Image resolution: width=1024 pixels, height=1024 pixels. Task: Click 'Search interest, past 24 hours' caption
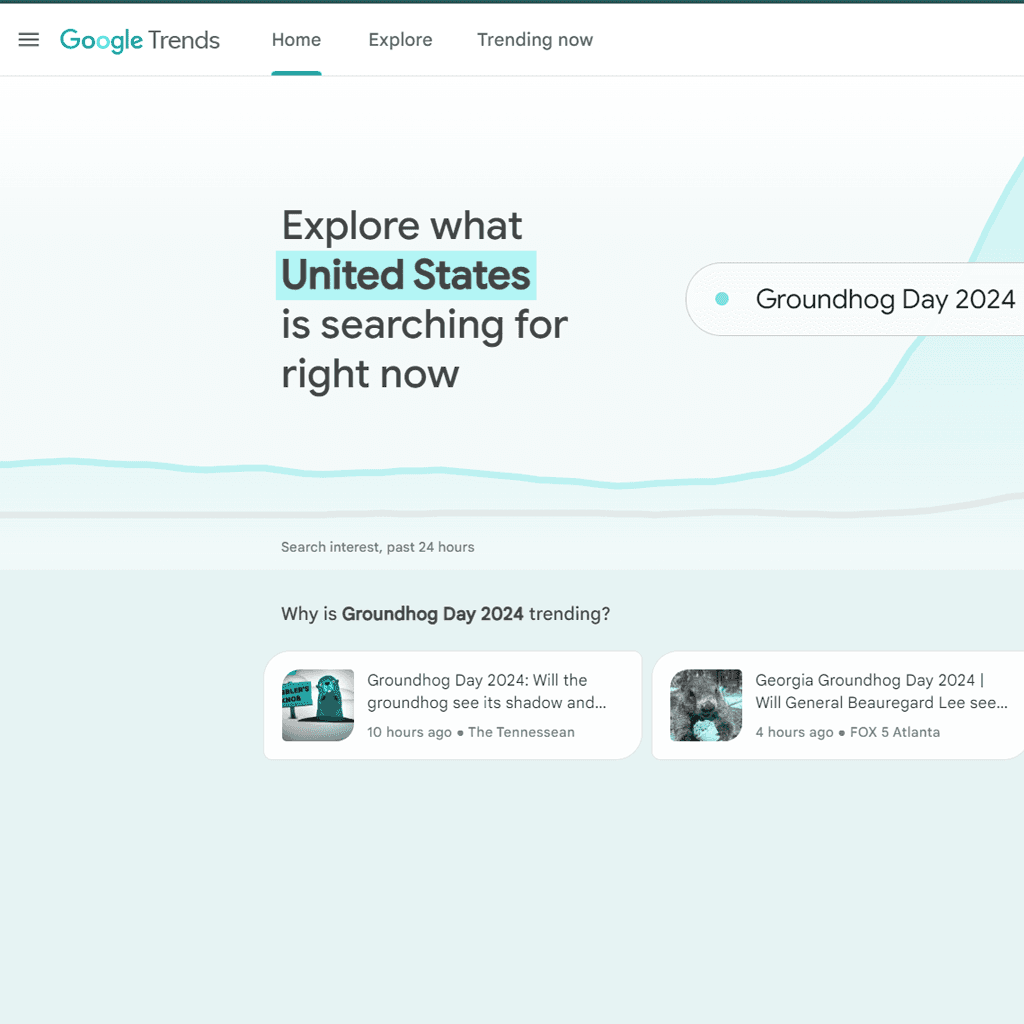(377, 547)
